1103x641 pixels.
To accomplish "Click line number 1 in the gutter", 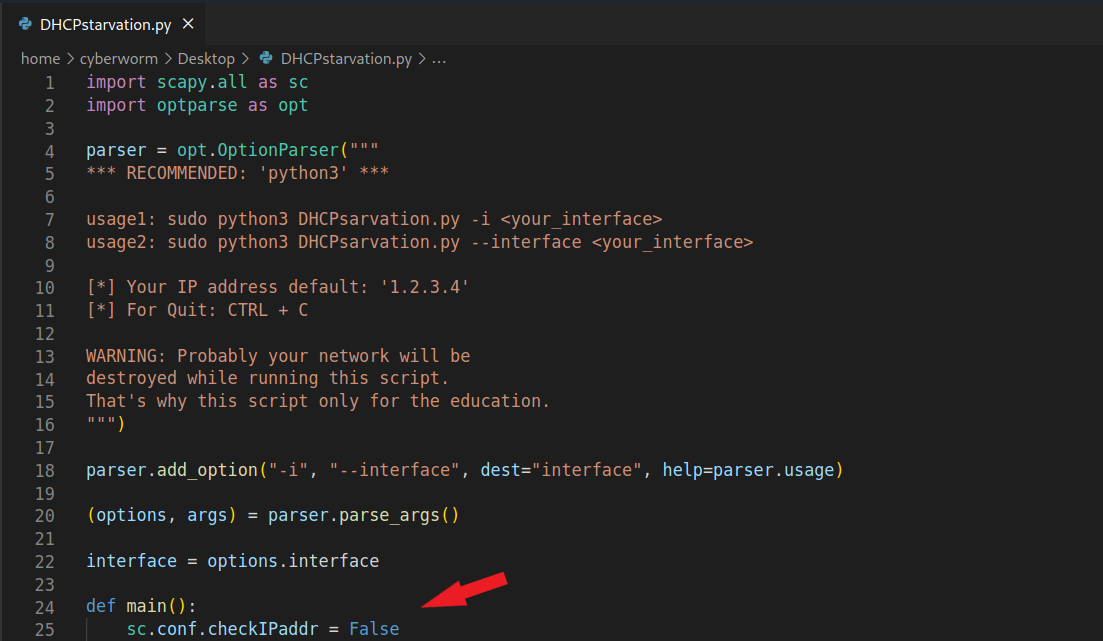I will click(50, 82).
